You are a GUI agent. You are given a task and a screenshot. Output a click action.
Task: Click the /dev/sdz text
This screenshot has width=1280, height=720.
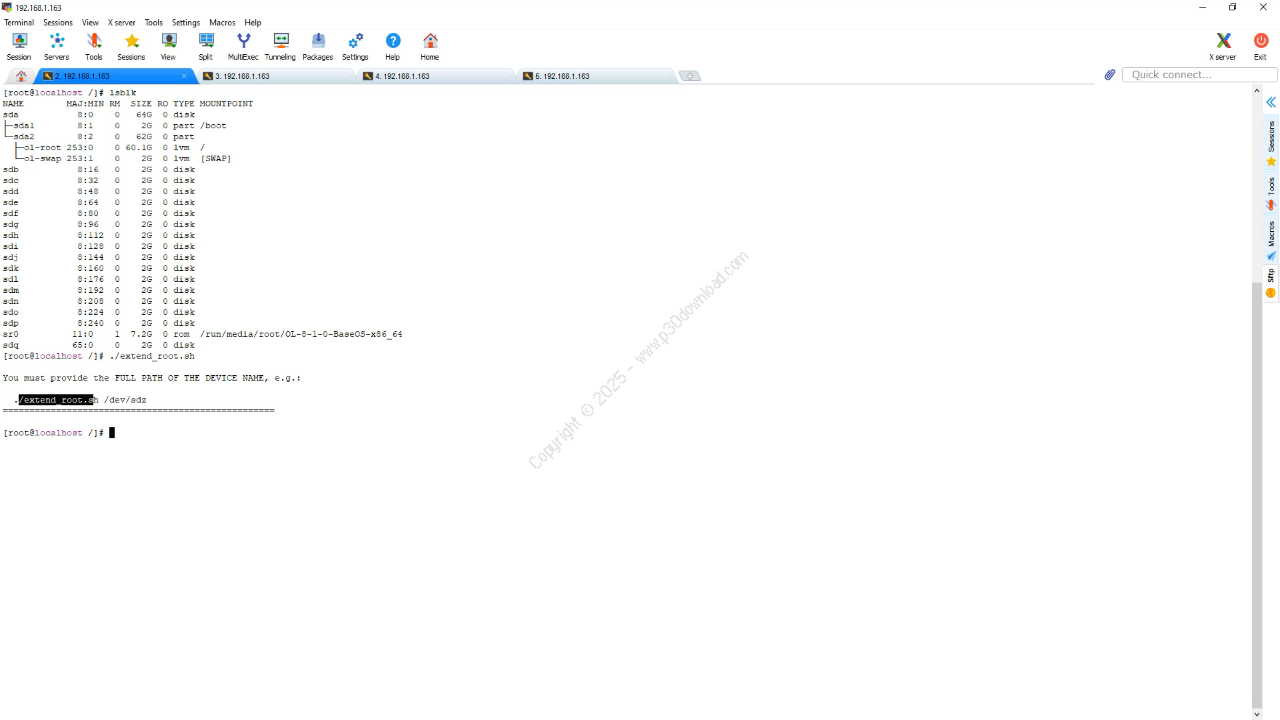(125, 400)
